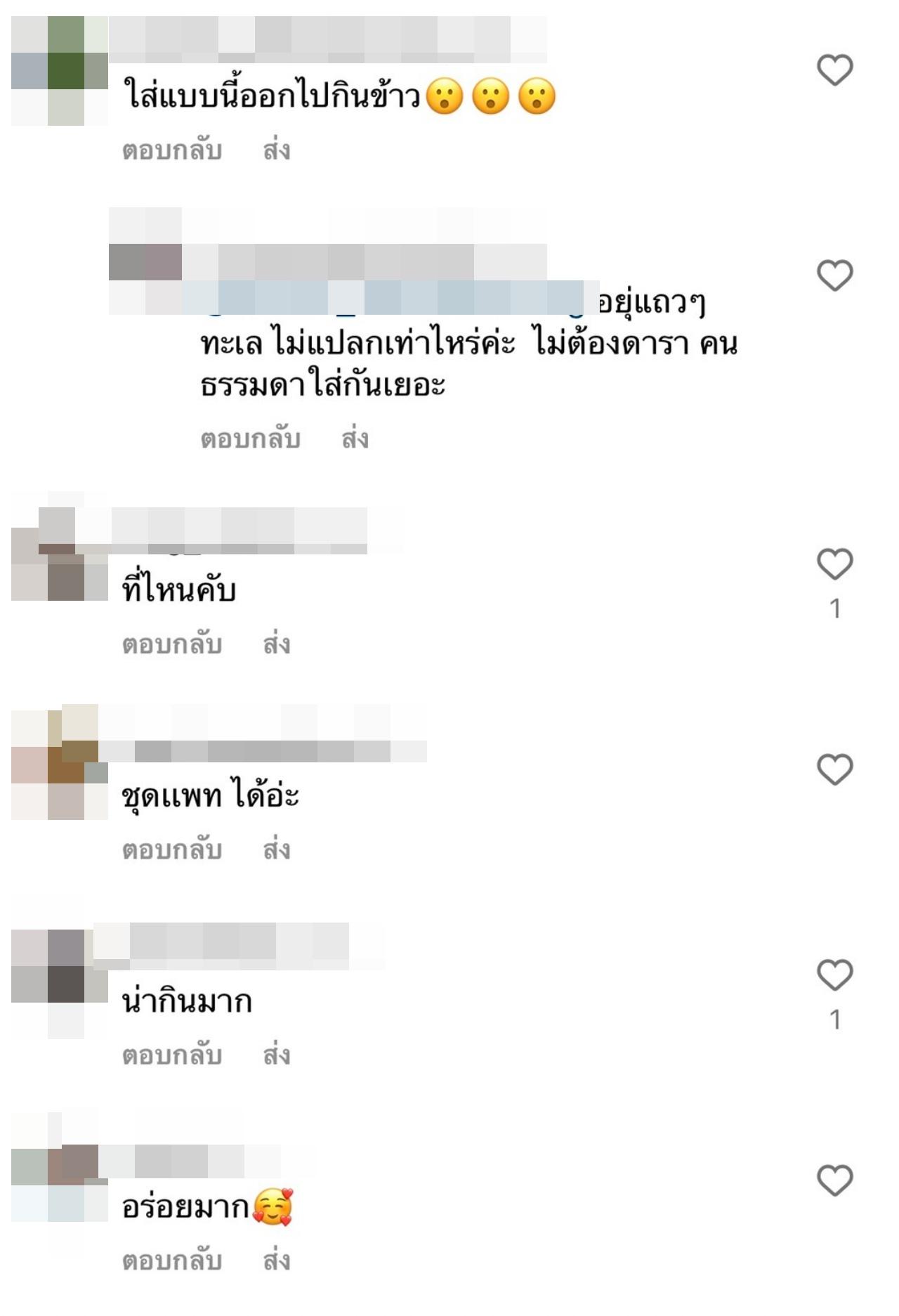The width and height of the screenshot is (899, 1316).
Task: Like the comment 'ที่ไหนคับ'
Action: point(834,563)
